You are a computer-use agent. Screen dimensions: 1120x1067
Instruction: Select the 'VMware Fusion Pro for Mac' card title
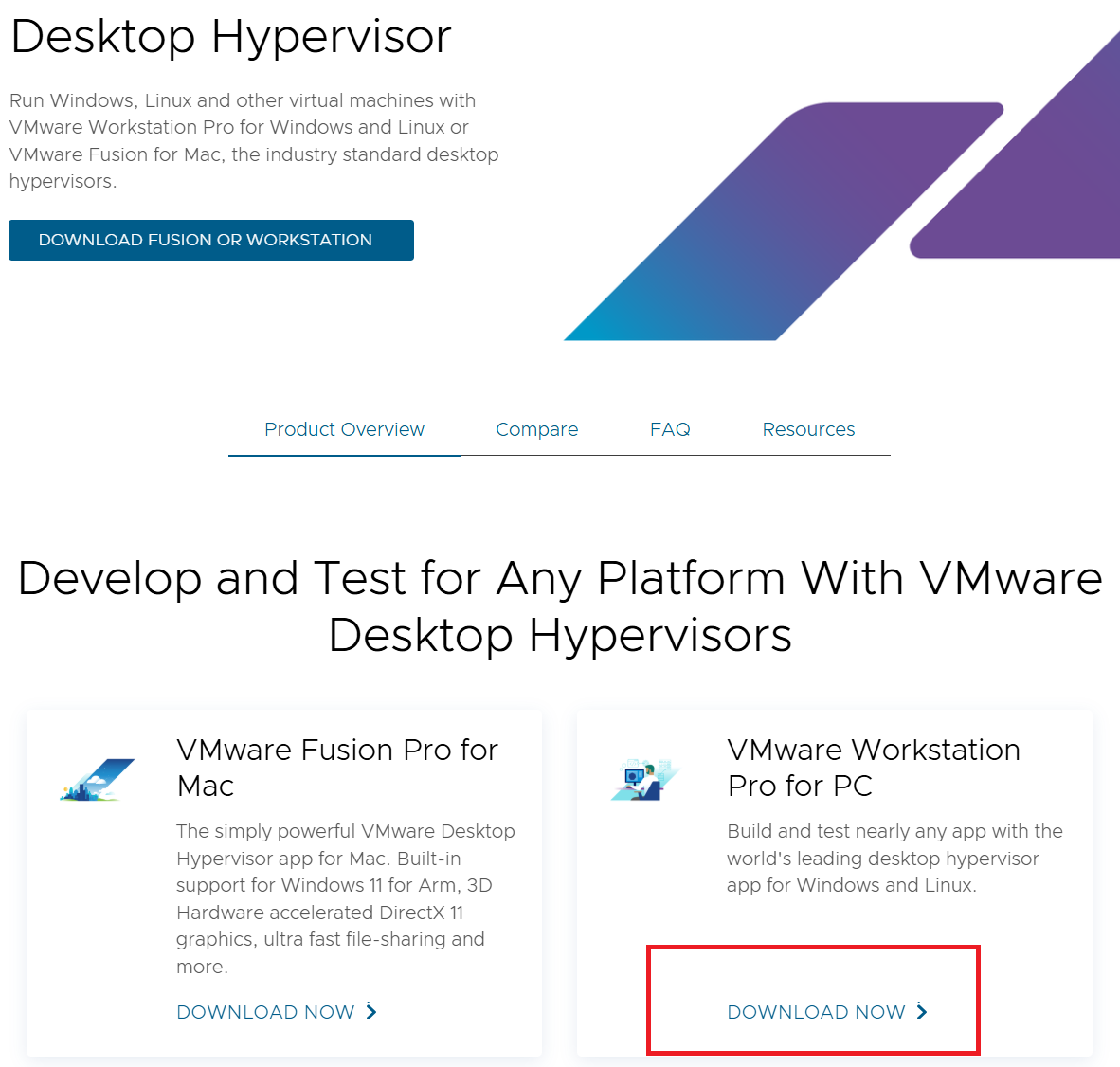point(337,768)
